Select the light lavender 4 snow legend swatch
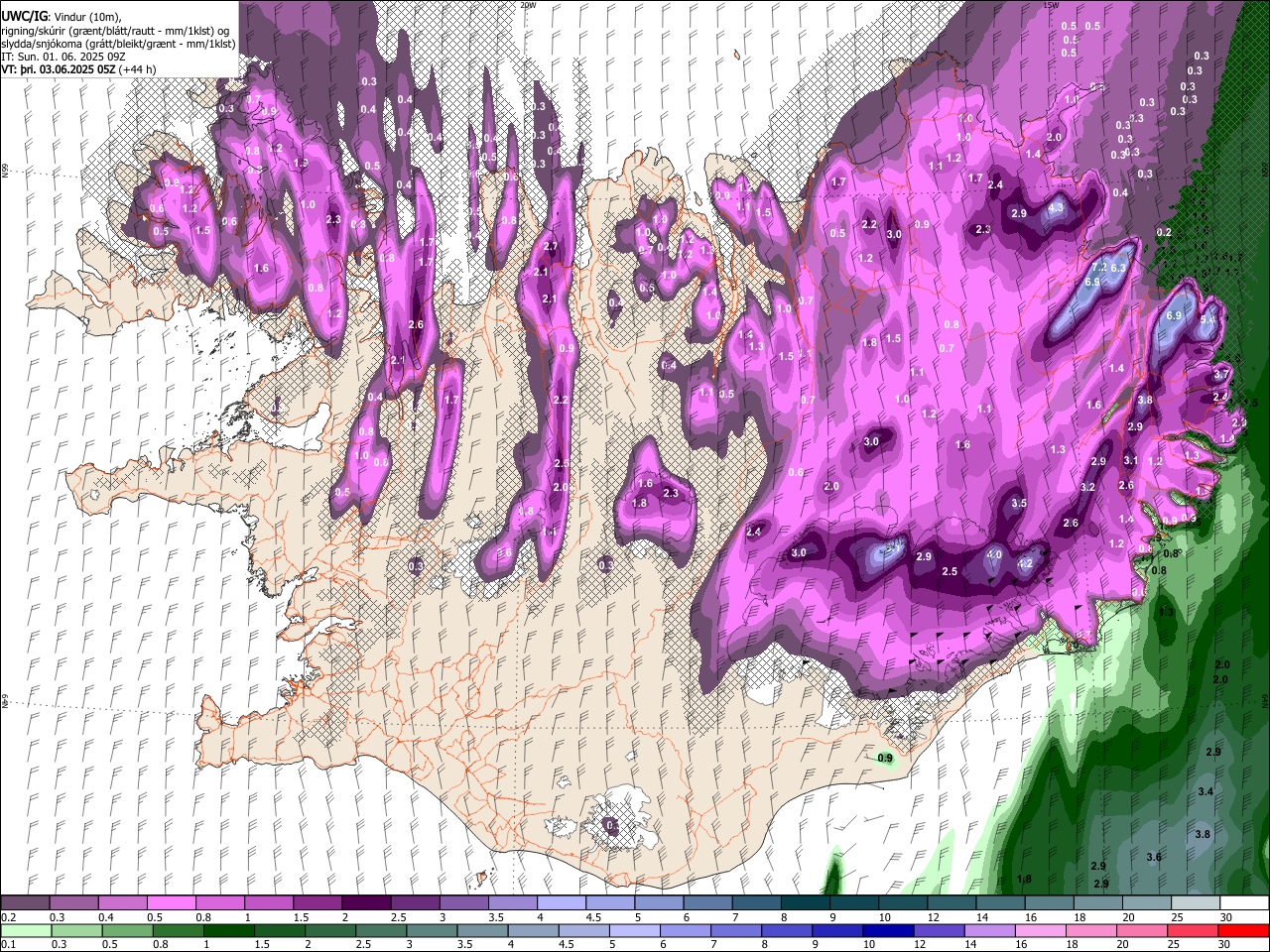Viewport: 1270px width, 952px height. click(x=561, y=903)
